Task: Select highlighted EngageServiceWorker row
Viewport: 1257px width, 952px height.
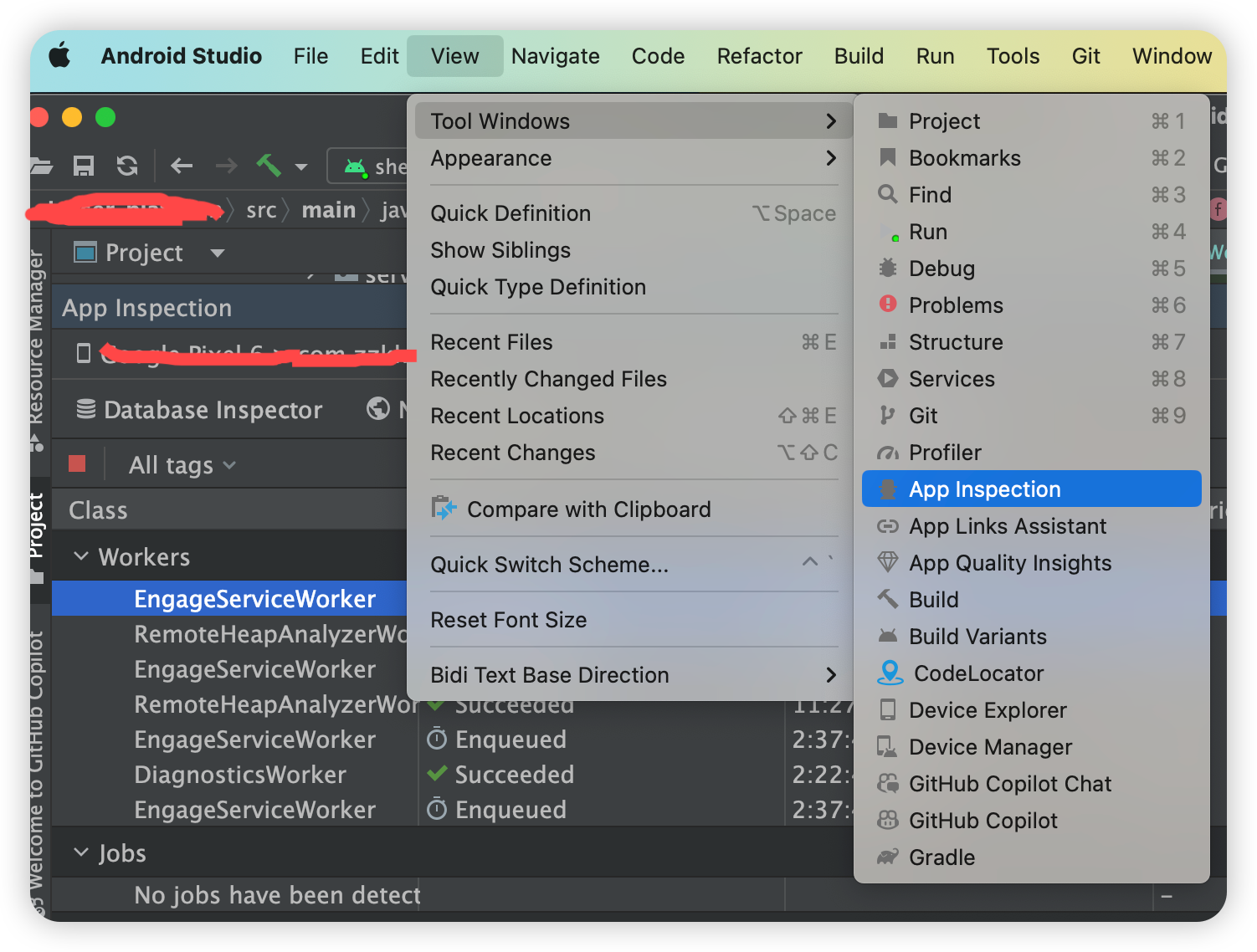Action: tap(229, 599)
